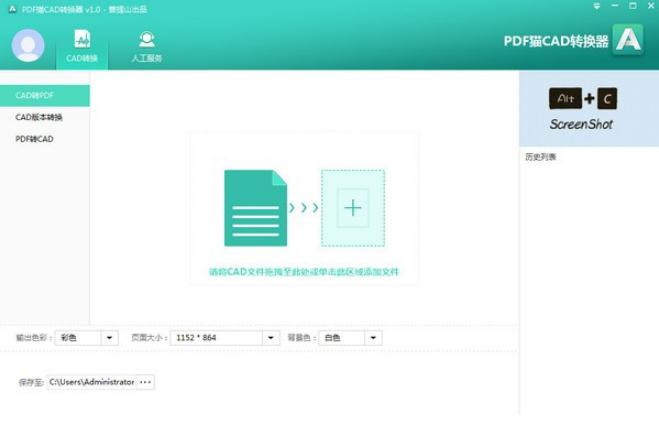Open the CAD转换 tab

[x=82, y=47]
